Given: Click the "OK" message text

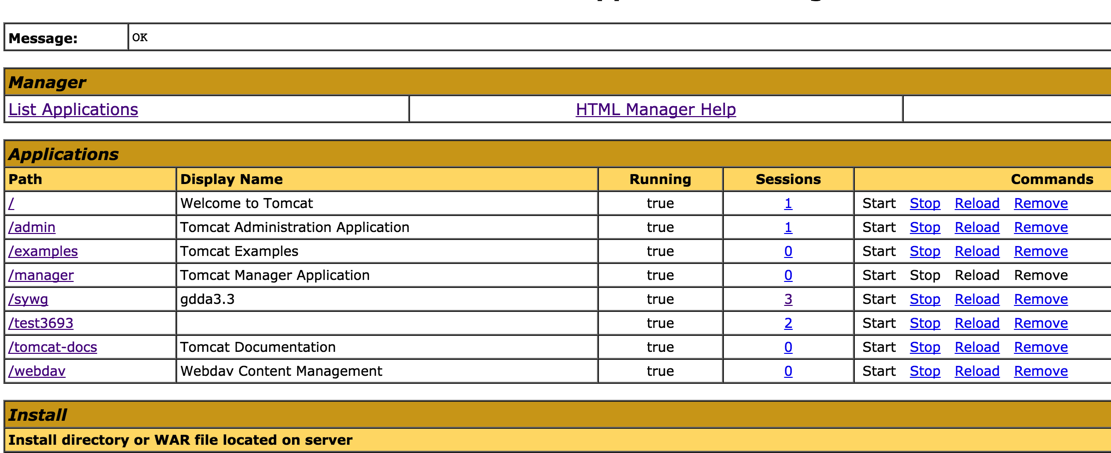Looking at the screenshot, I should click(x=140, y=38).
